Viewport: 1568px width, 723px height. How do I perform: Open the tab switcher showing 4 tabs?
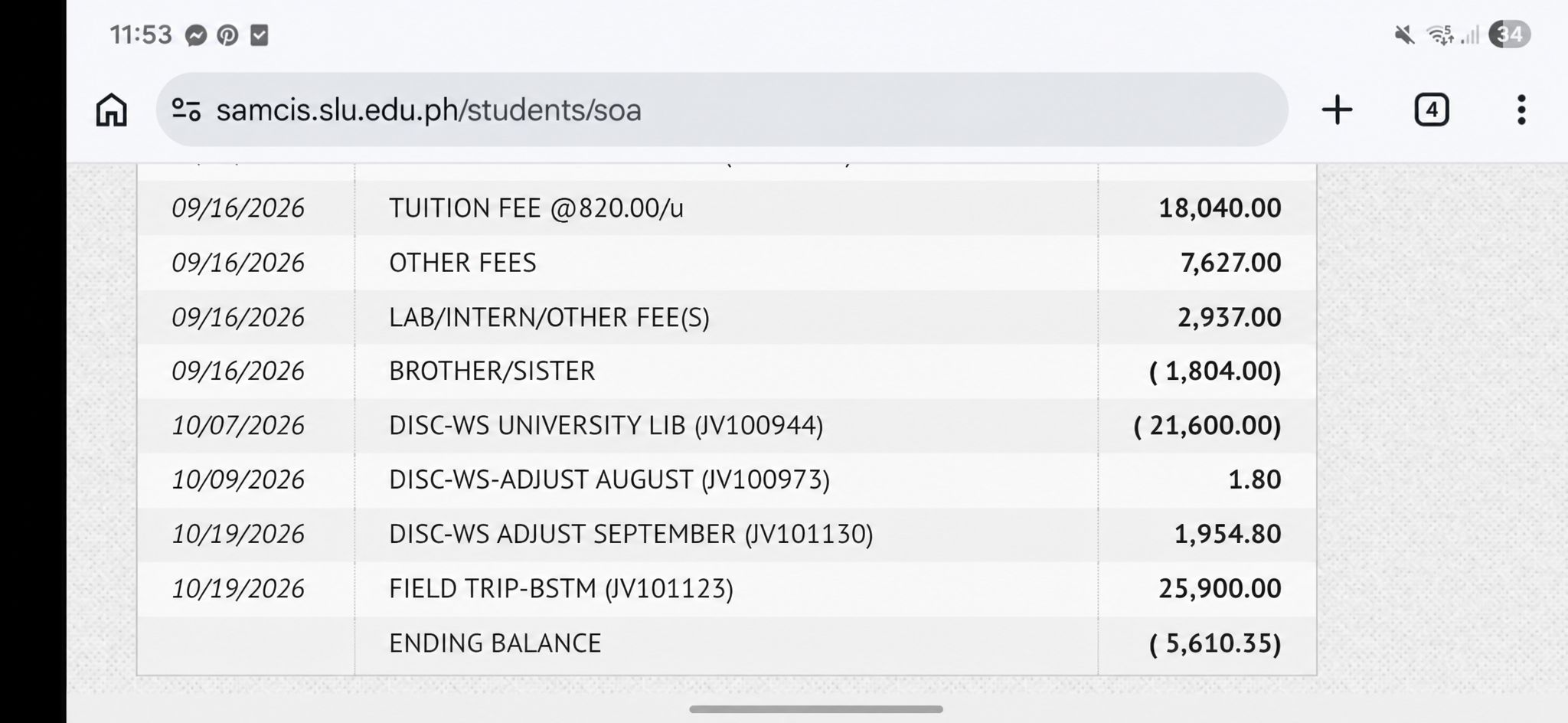pos(1431,110)
